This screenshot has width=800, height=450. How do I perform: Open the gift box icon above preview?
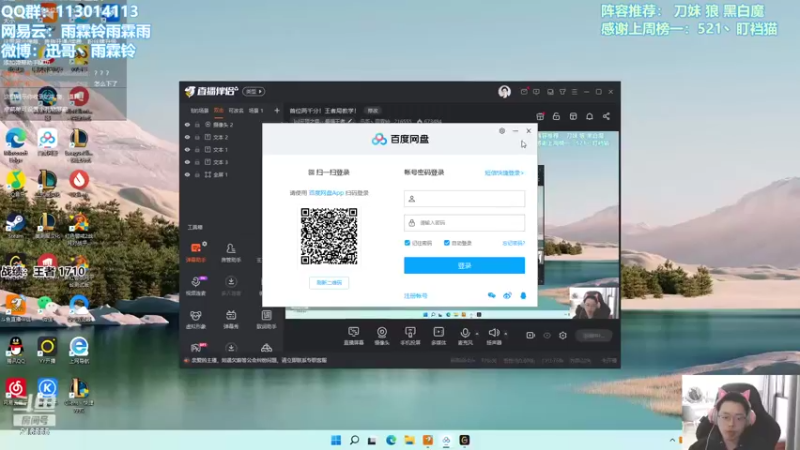pyautogui.click(x=540, y=116)
